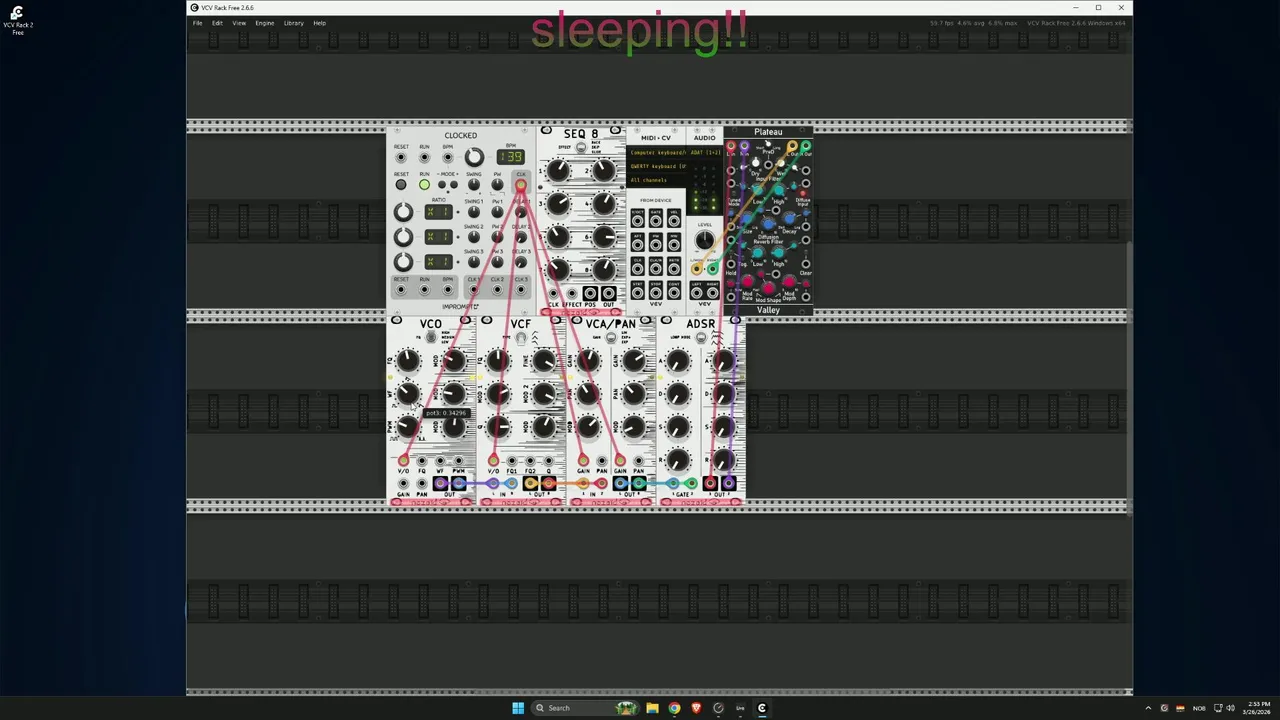The image size is (1280, 720).
Task: Click the Clocked CLK master output jack
Action: (521, 185)
